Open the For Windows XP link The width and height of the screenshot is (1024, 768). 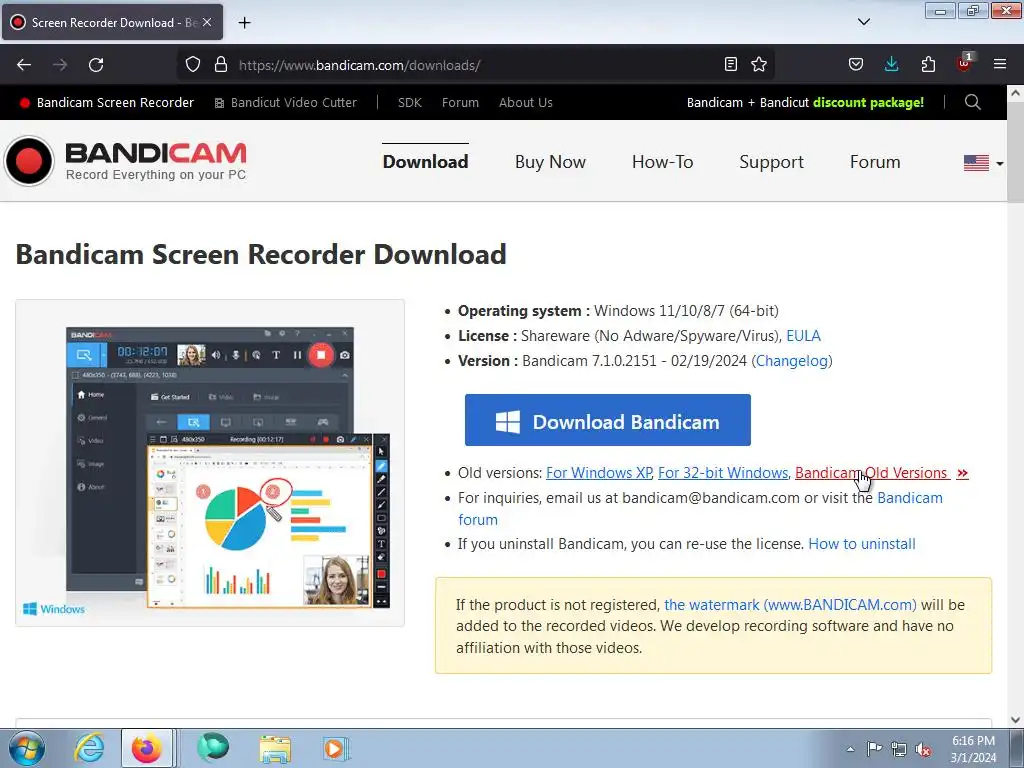(x=599, y=473)
